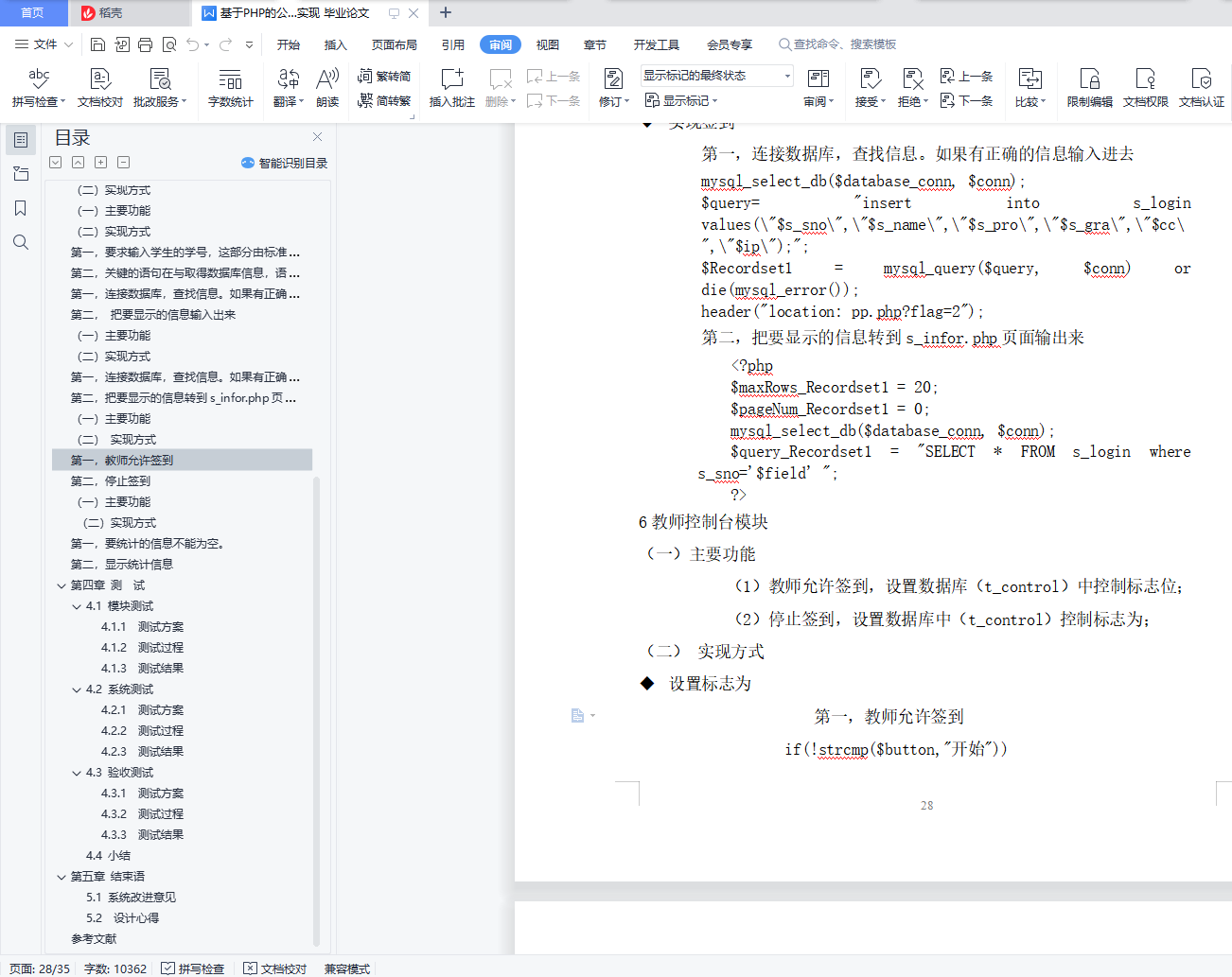
Task: Click the up-chevron box in the 目录 panel toolbar
Action: pos(79,163)
